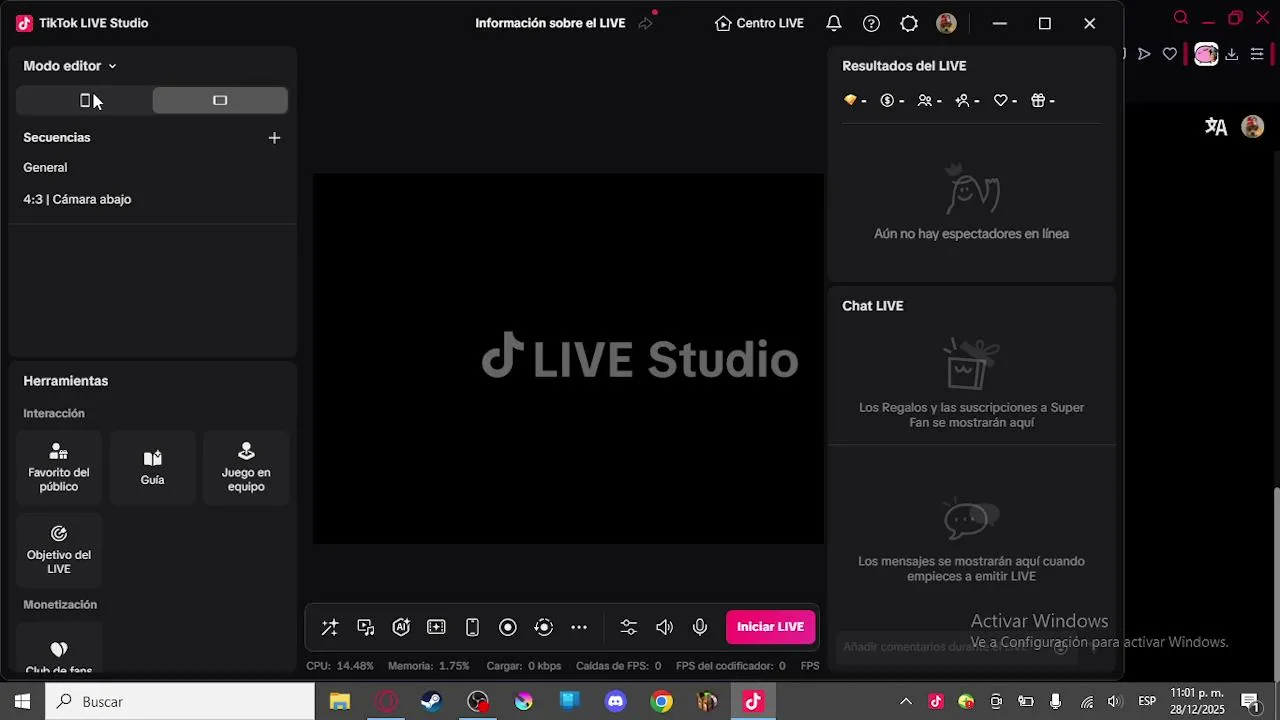Click Información sobre el LIVE title
Viewport: 1280px width, 720px height.
[x=550, y=23]
